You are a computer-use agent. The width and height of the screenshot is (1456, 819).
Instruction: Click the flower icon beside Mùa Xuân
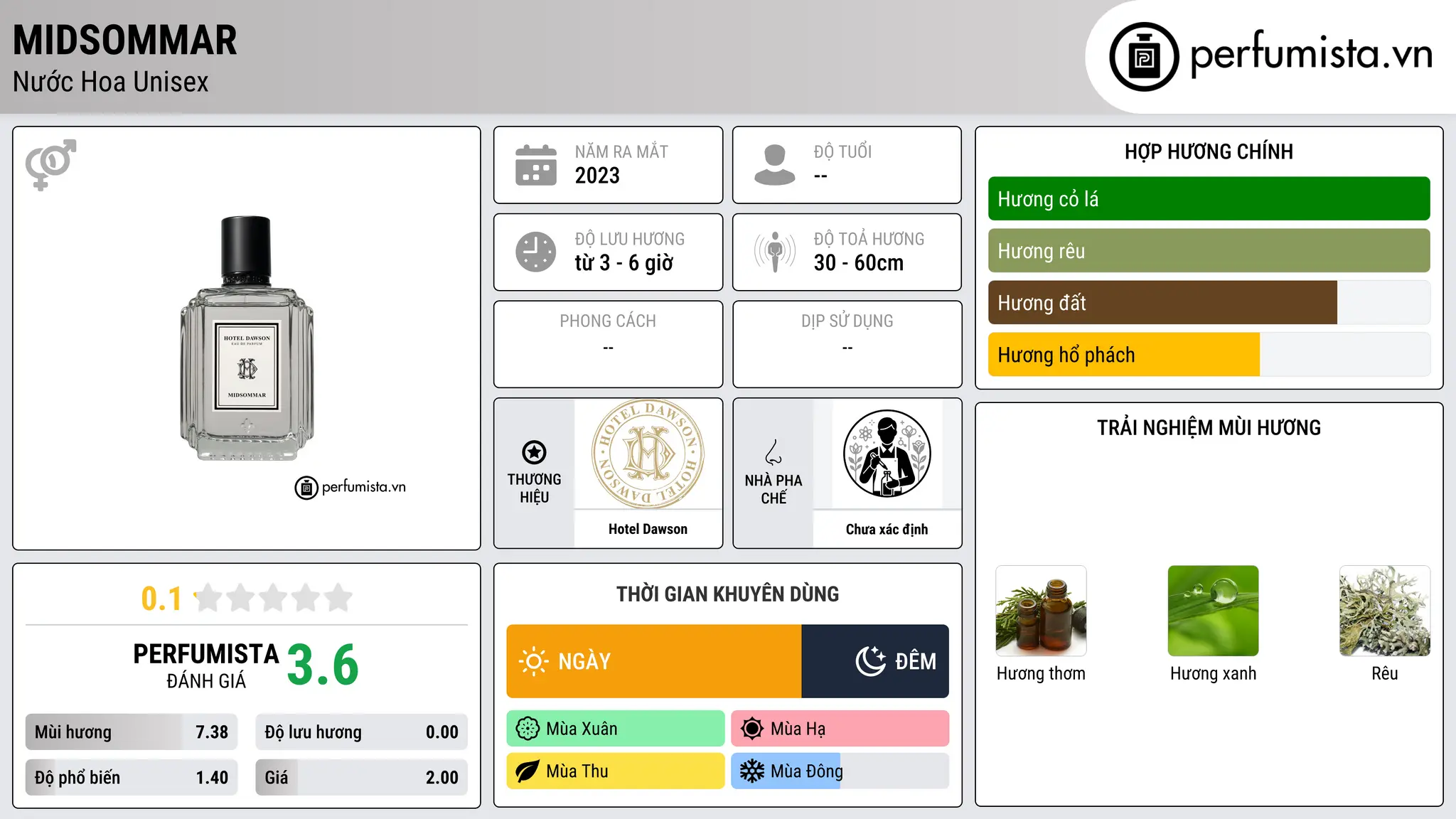point(528,729)
